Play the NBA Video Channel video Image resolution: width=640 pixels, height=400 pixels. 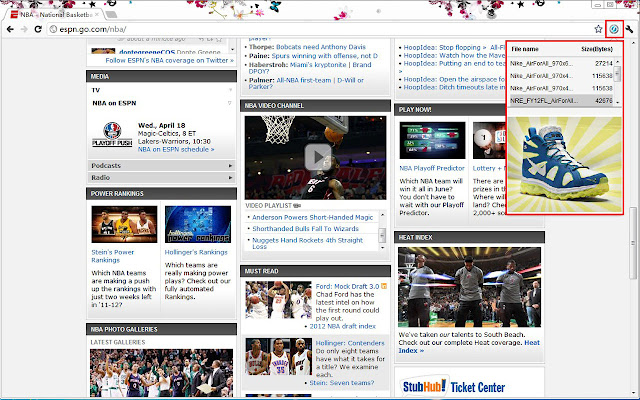(317, 157)
